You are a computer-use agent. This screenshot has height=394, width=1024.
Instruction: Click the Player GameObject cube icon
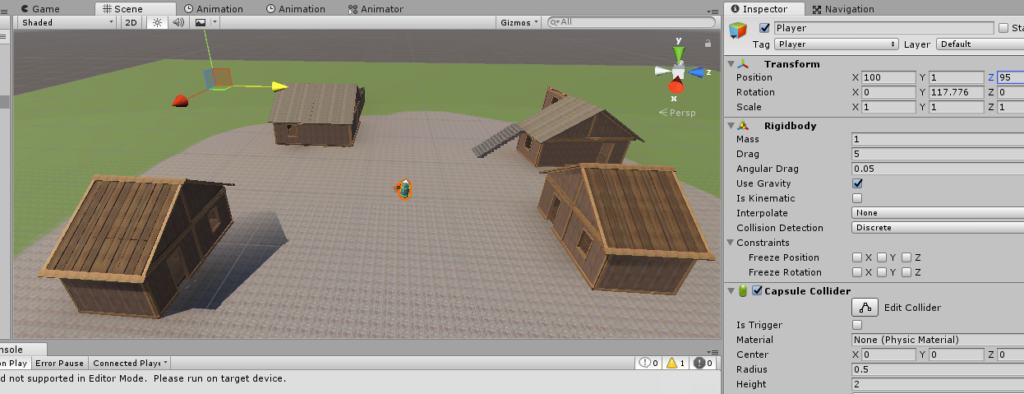click(739, 31)
